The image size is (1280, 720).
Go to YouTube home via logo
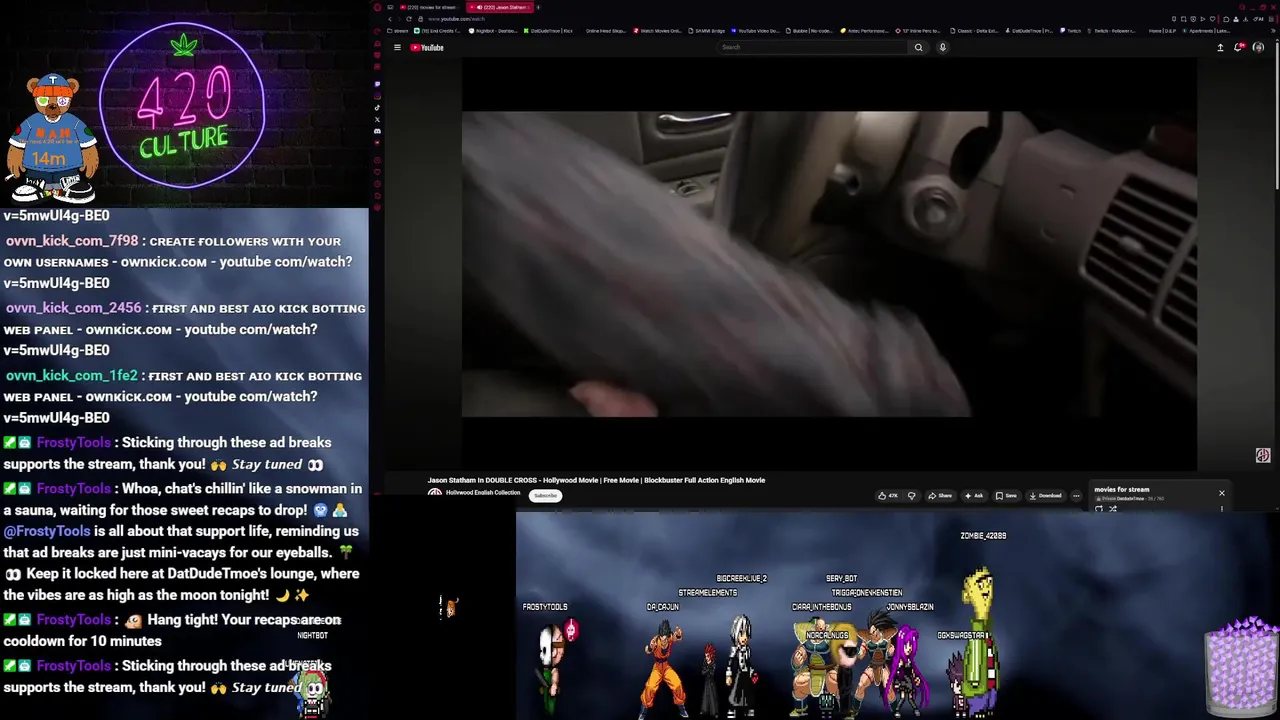click(427, 47)
